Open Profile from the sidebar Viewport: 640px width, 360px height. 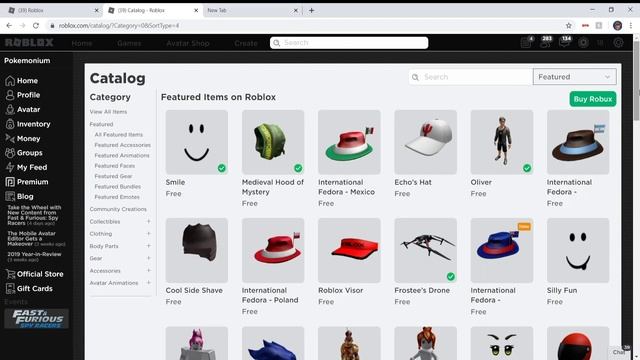(x=23, y=95)
